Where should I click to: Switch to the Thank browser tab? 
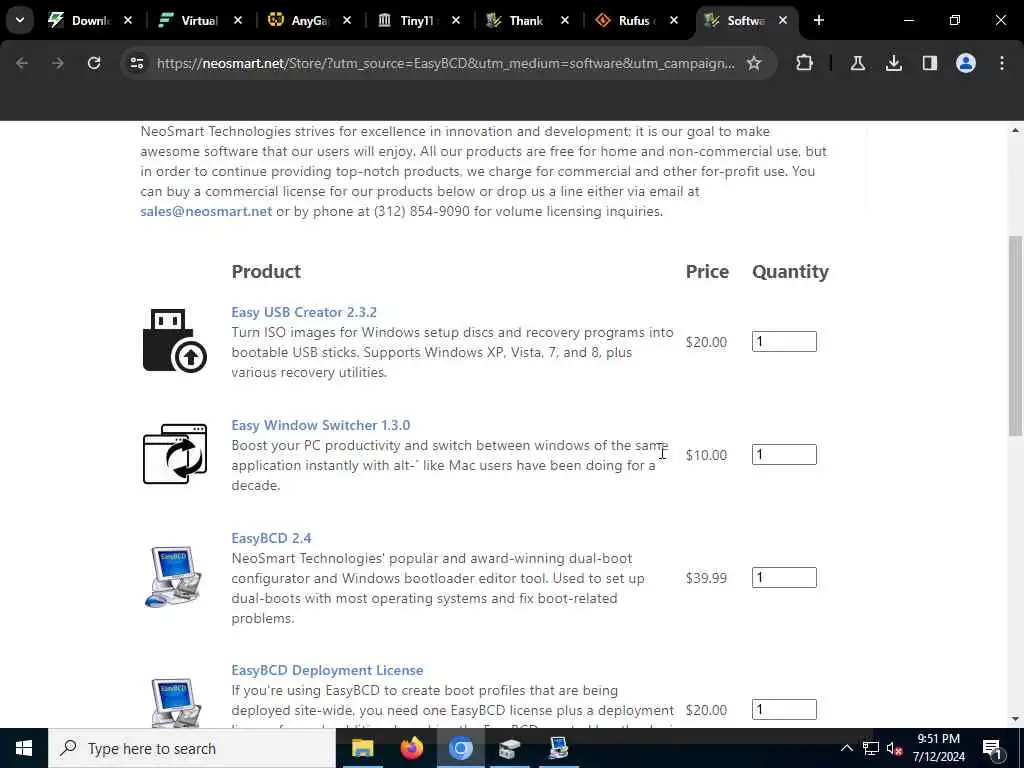pyautogui.click(x=526, y=20)
